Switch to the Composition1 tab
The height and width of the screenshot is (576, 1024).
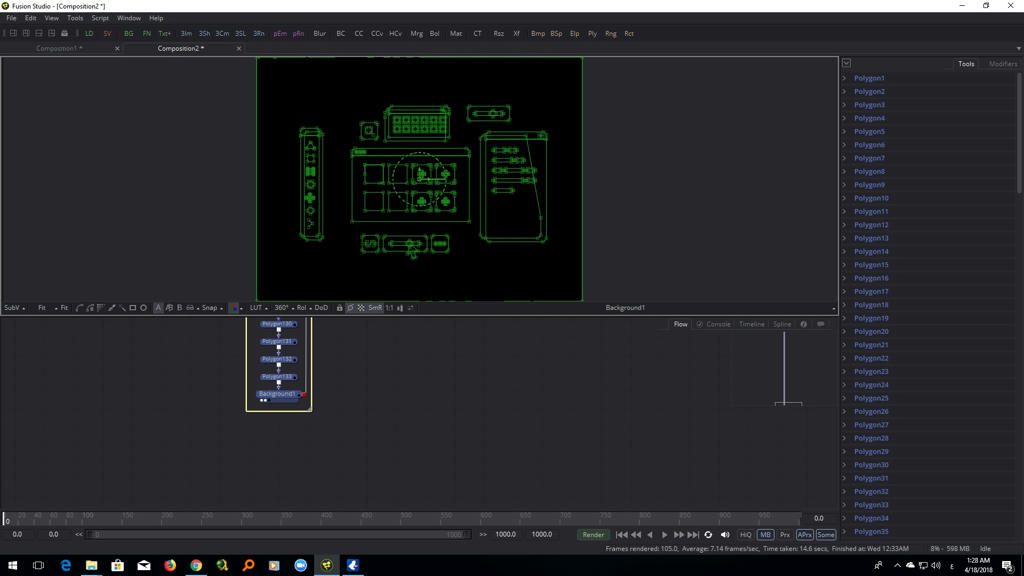pyautogui.click(x=59, y=48)
